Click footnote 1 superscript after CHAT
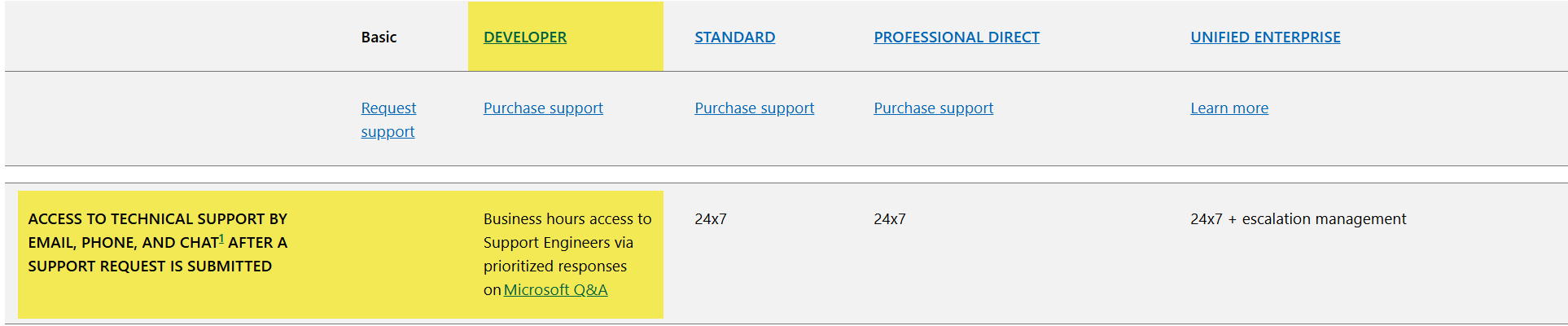This screenshot has width=1568, height=326. [x=221, y=239]
